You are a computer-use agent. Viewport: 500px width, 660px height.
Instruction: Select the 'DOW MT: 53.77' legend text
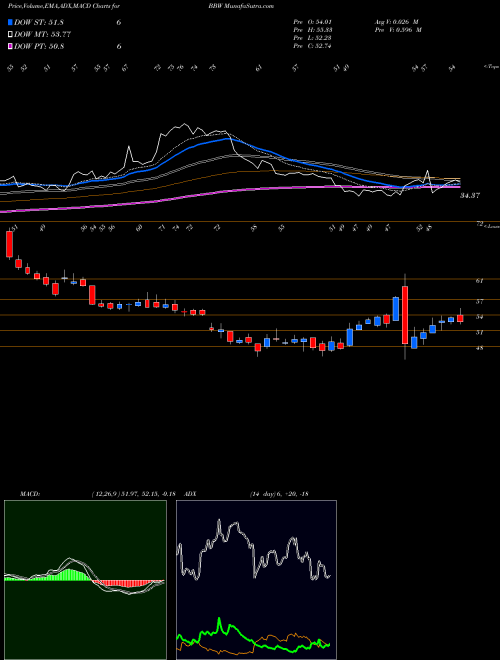pyautogui.click(x=42, y=35)
